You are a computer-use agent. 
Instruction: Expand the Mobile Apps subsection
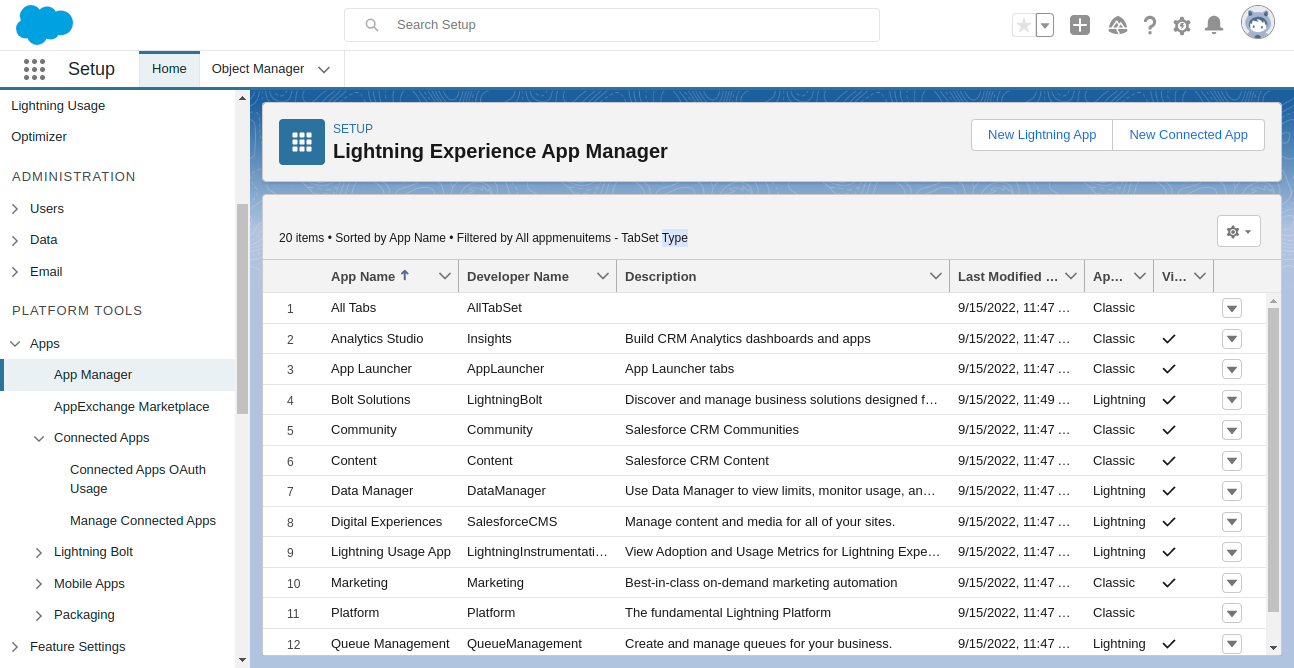[x=39, y=584]
